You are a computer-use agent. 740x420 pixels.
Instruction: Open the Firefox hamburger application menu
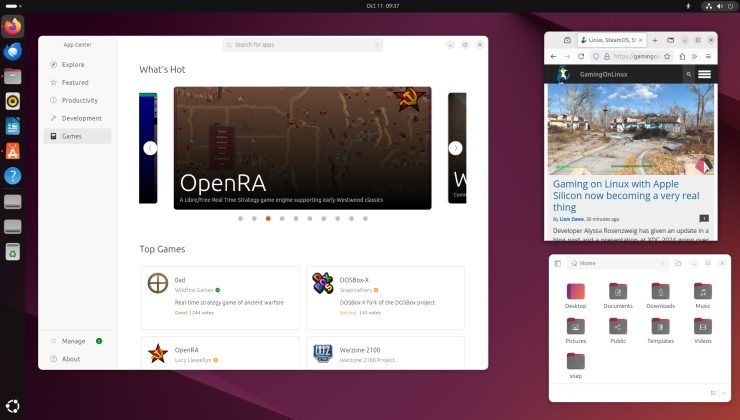pos(708,57)
